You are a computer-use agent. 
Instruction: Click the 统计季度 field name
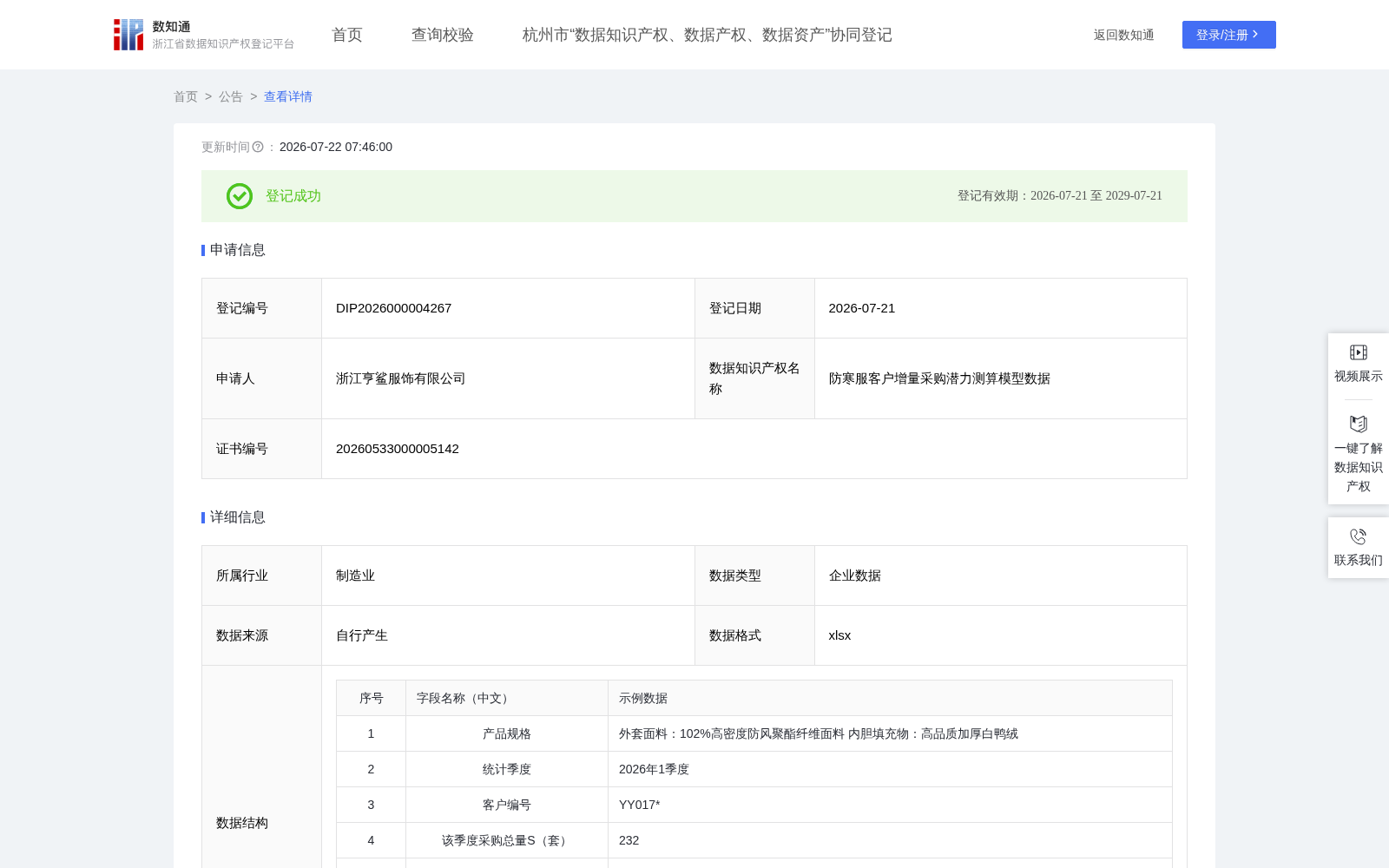507,769
